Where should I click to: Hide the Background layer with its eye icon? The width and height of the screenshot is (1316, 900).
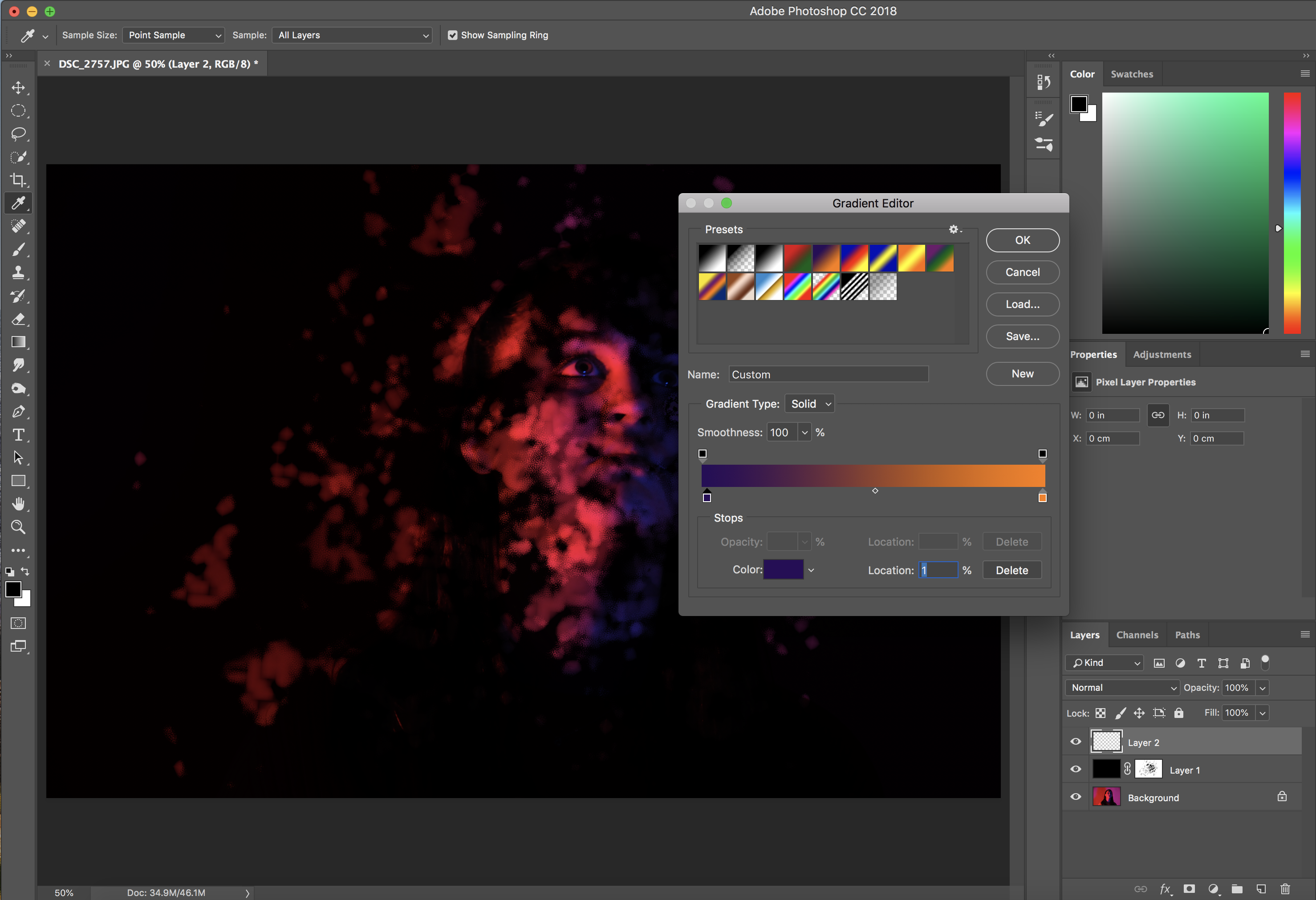coord(1076,797)
